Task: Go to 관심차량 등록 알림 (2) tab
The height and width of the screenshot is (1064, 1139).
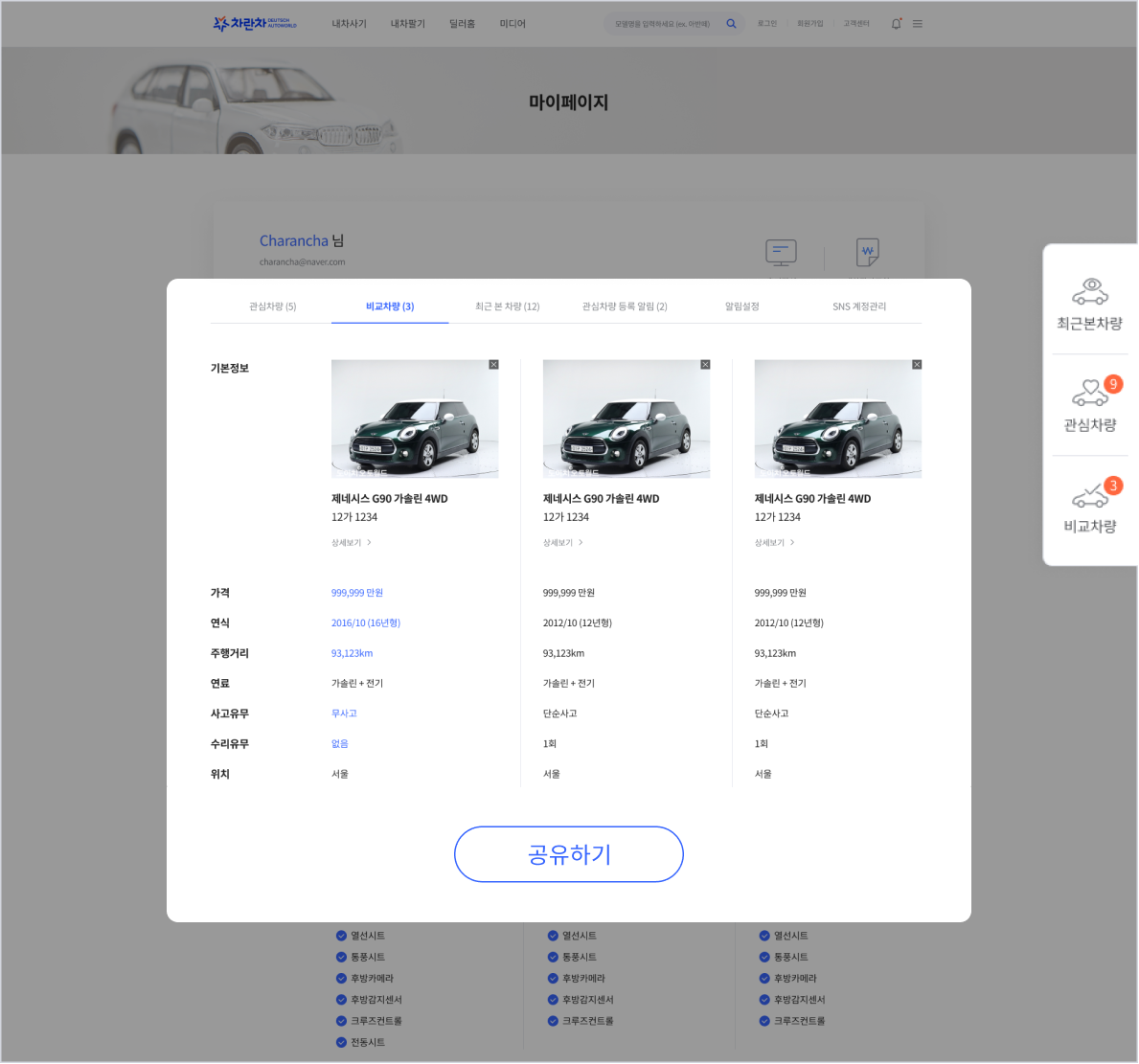Action: click(625, 306)
